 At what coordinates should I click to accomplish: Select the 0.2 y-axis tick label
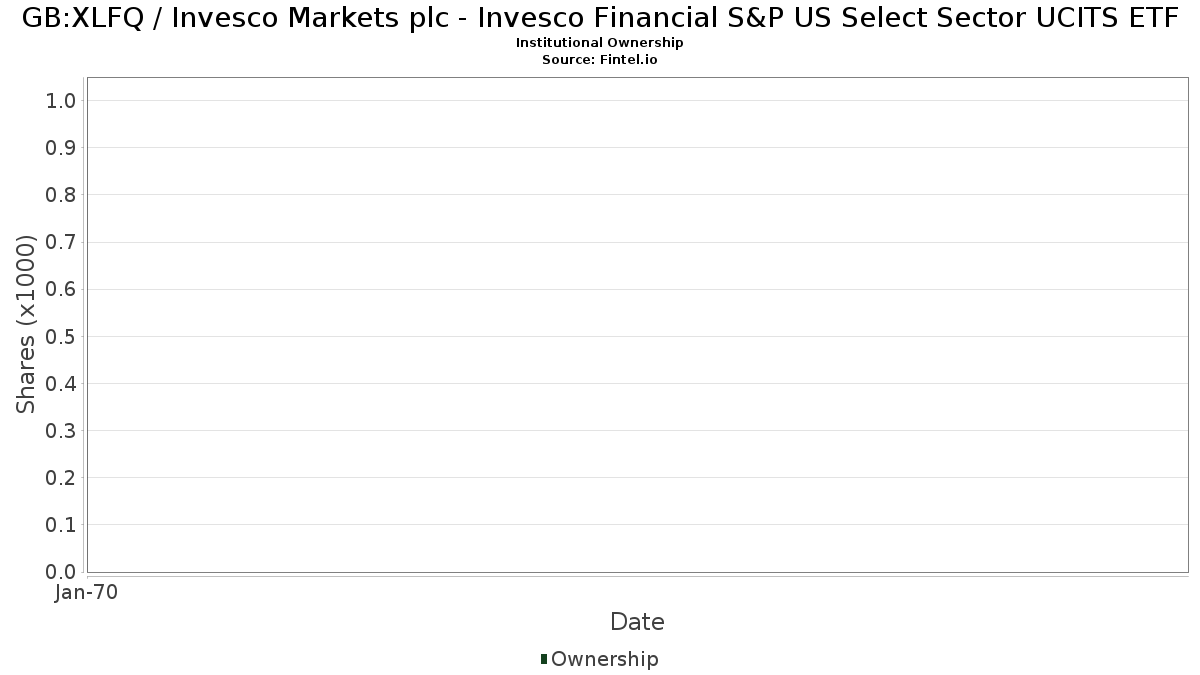[x=61, y=478]
